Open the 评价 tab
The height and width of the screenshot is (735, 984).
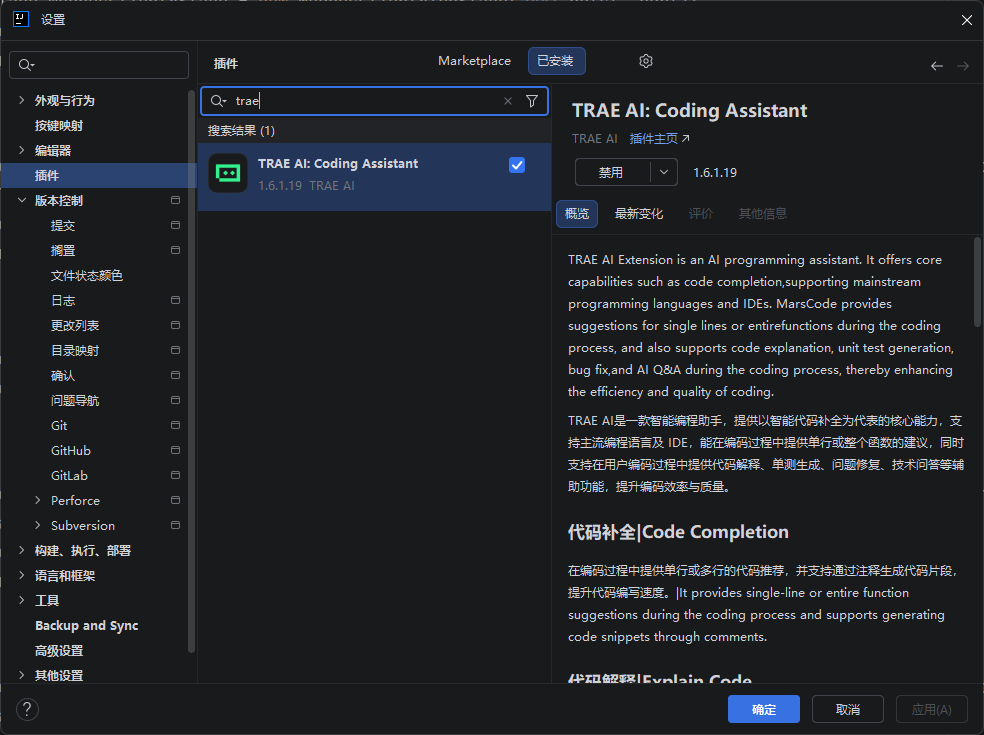[700, 214]
